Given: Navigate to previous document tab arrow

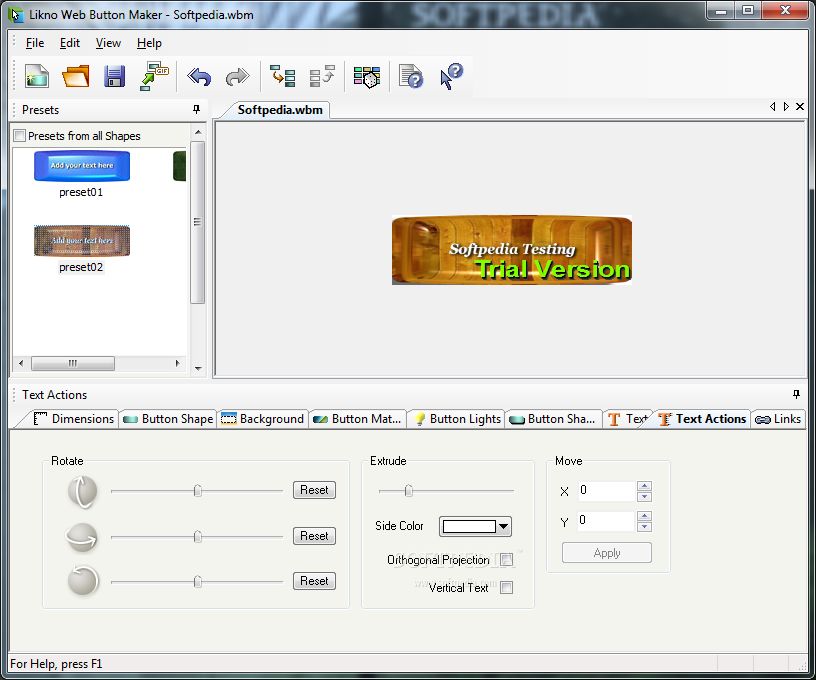Looking at the screenshot, I should click(x=772, y=107).
